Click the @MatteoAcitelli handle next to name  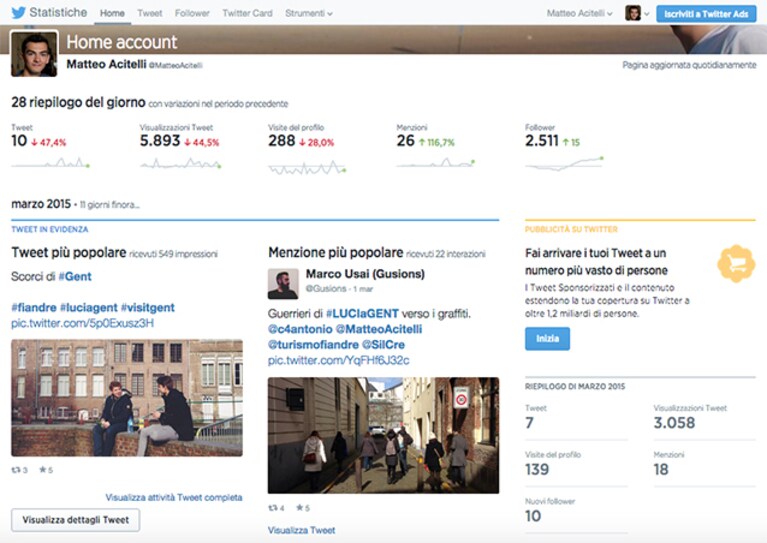pos(176,65)
